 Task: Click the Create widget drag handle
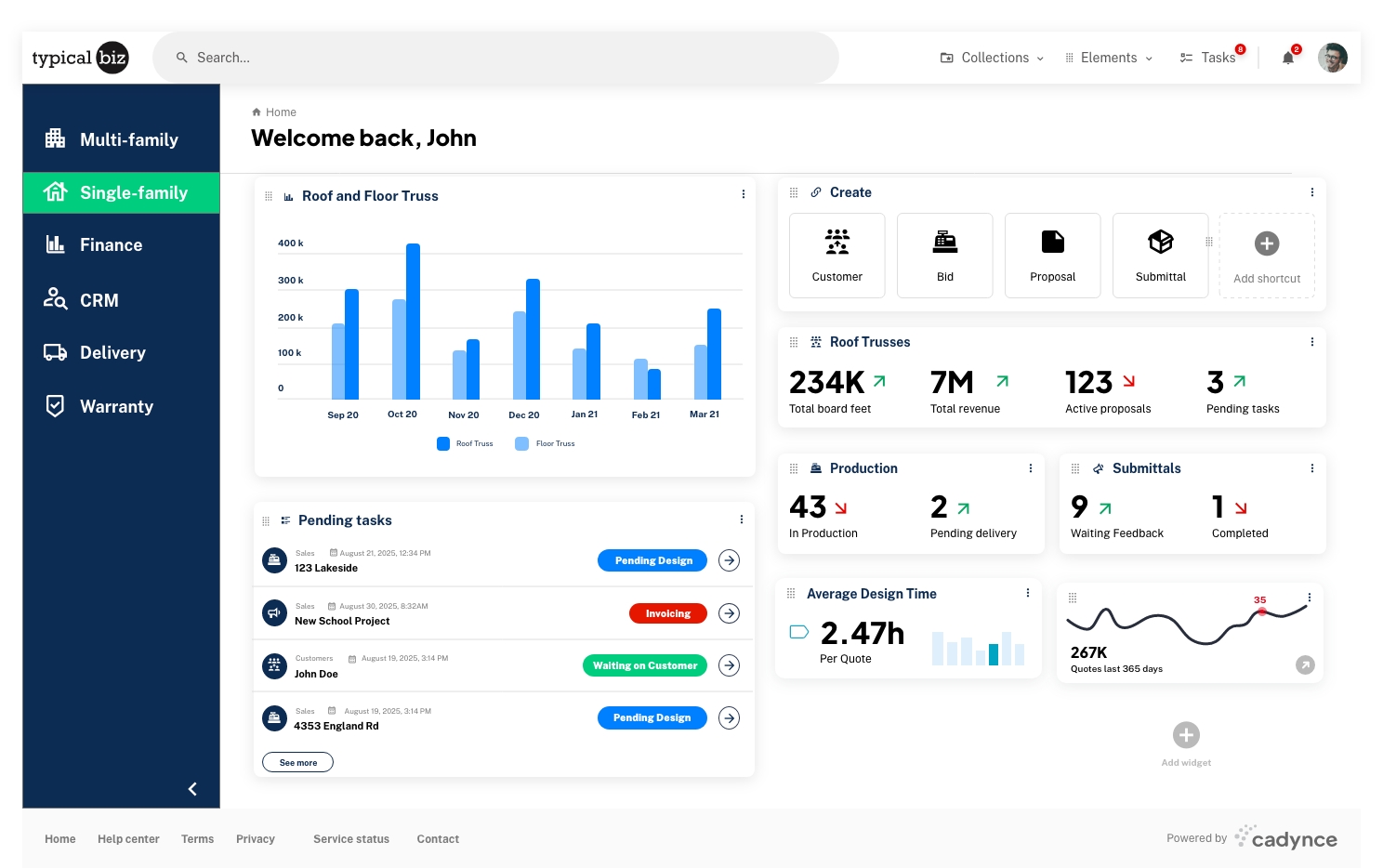[x=794, y=192]
